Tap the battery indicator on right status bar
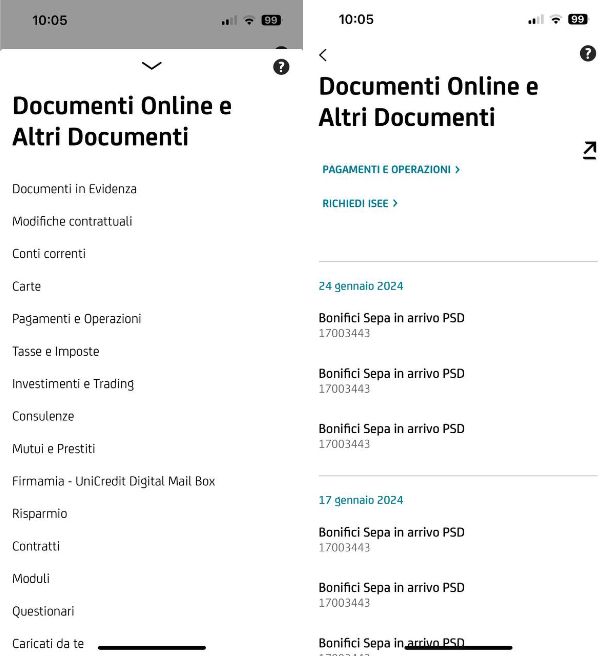The width and height of the screenshot is (610, 657). coord(578,19)
